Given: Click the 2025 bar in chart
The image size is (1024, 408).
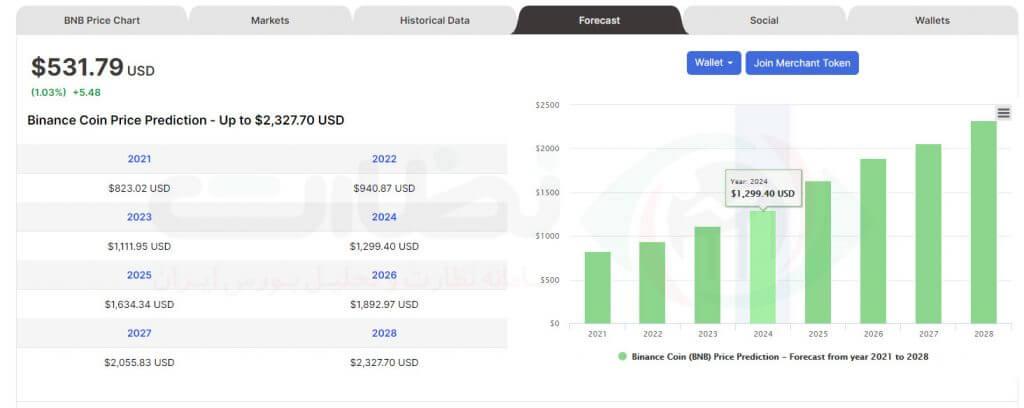Looking at the screenshot, I should coord(818,252).
